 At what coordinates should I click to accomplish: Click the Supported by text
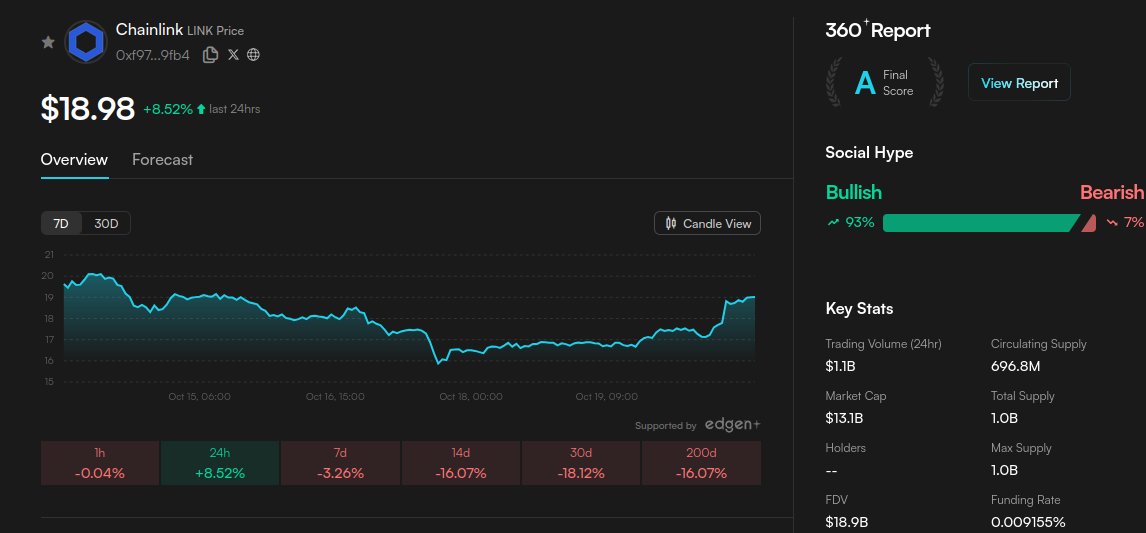click(x=666, y=426)
